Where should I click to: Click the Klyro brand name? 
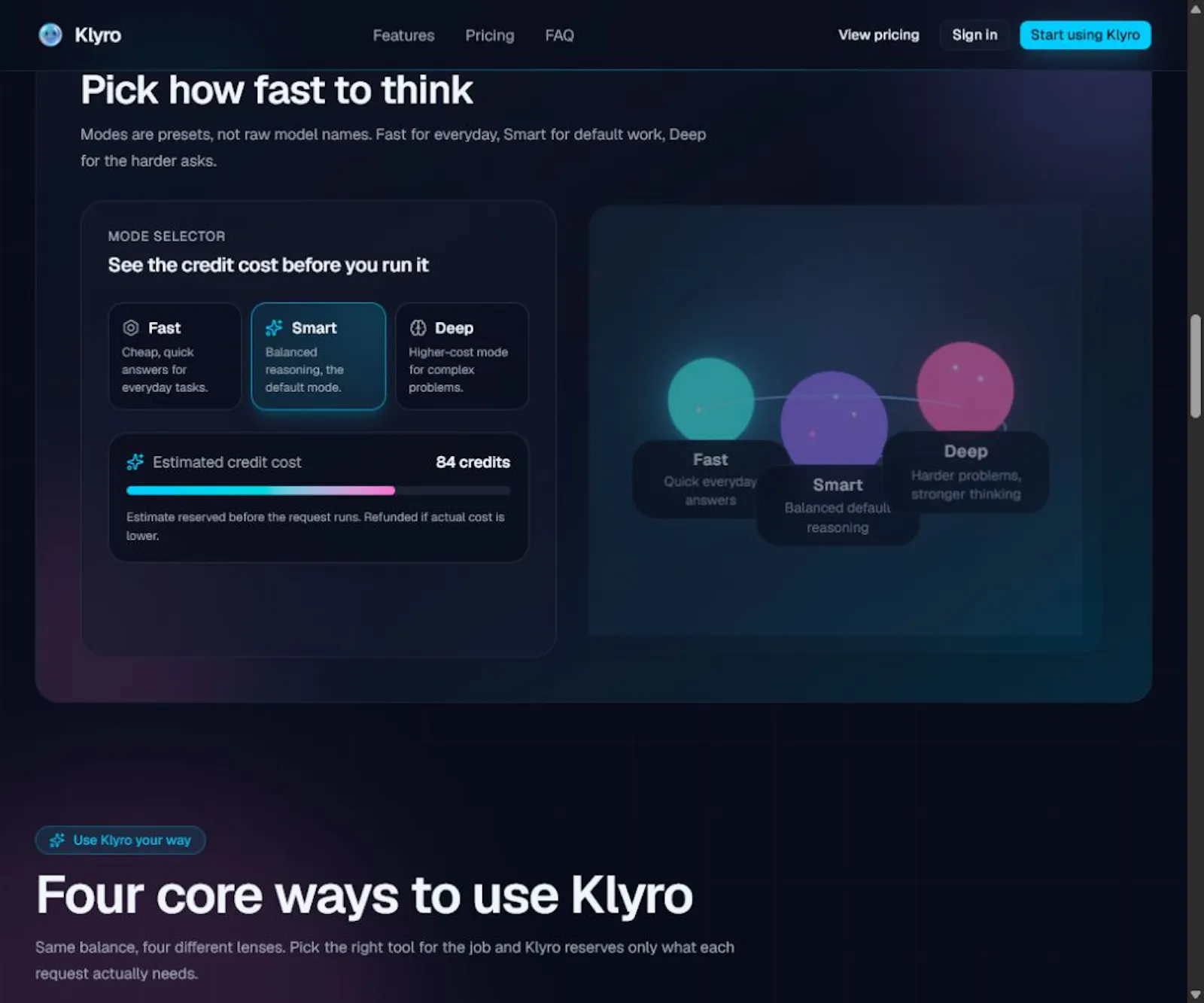pos(98,35)
